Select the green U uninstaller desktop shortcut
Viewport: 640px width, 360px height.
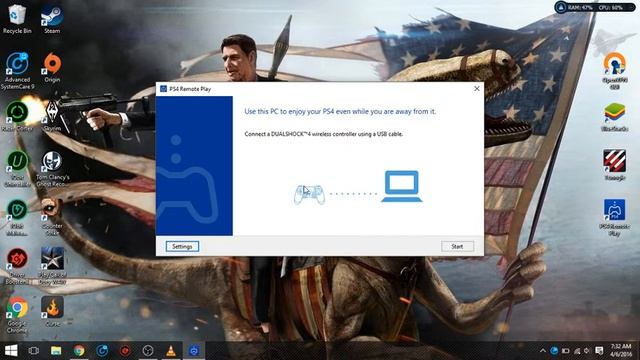point(17,168)
